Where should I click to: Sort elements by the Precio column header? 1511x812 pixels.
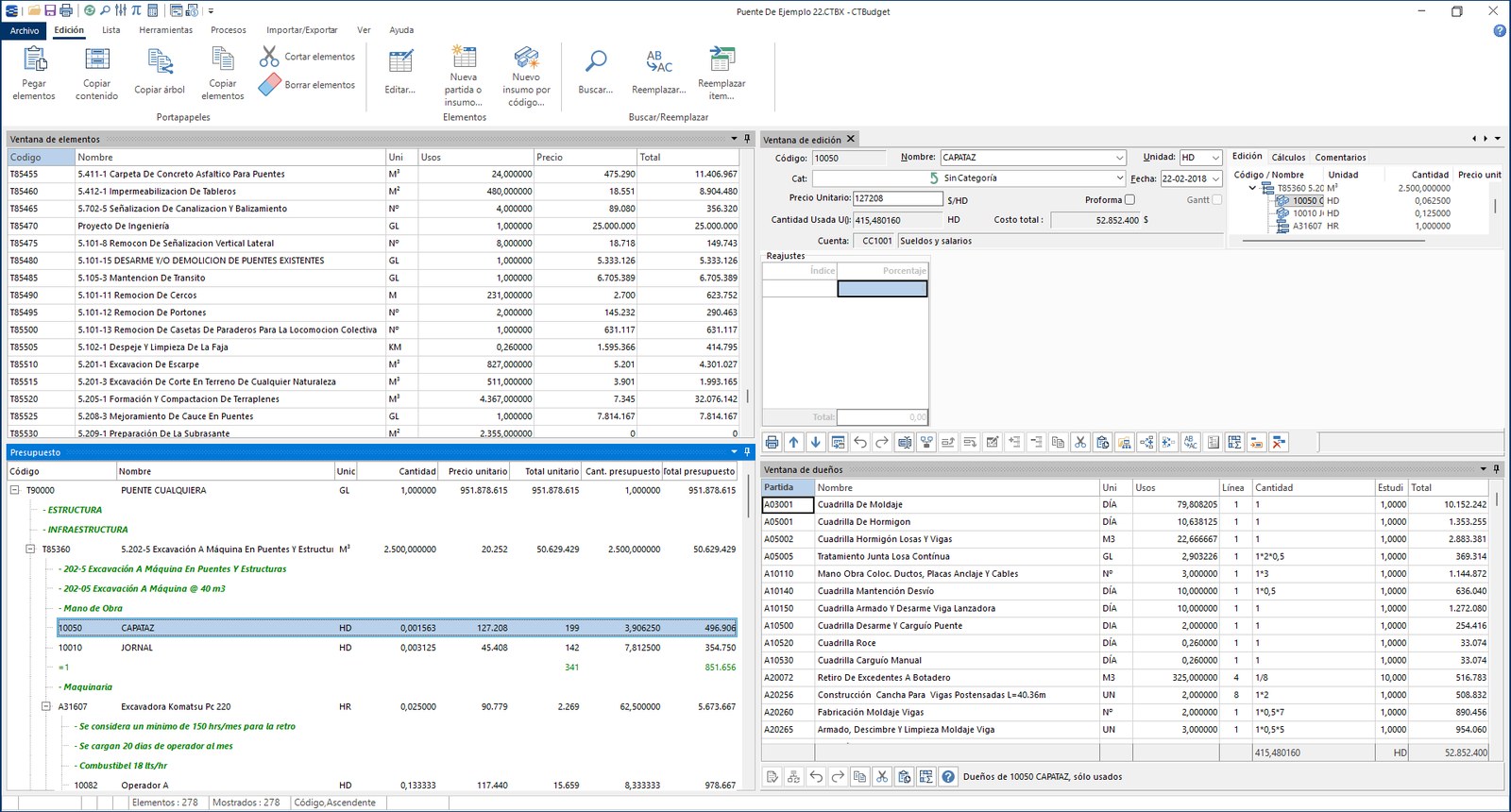coord(585,158)
